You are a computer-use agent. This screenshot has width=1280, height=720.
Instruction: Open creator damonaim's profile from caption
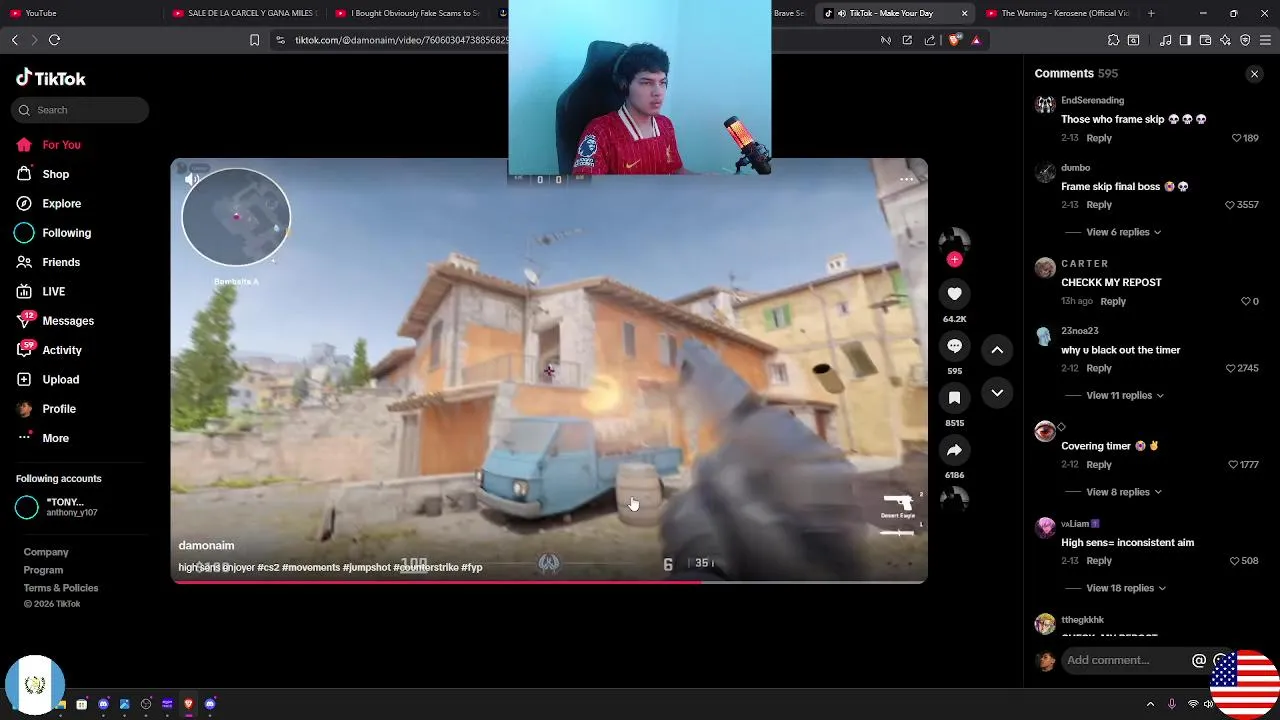(x=206, y=546)
